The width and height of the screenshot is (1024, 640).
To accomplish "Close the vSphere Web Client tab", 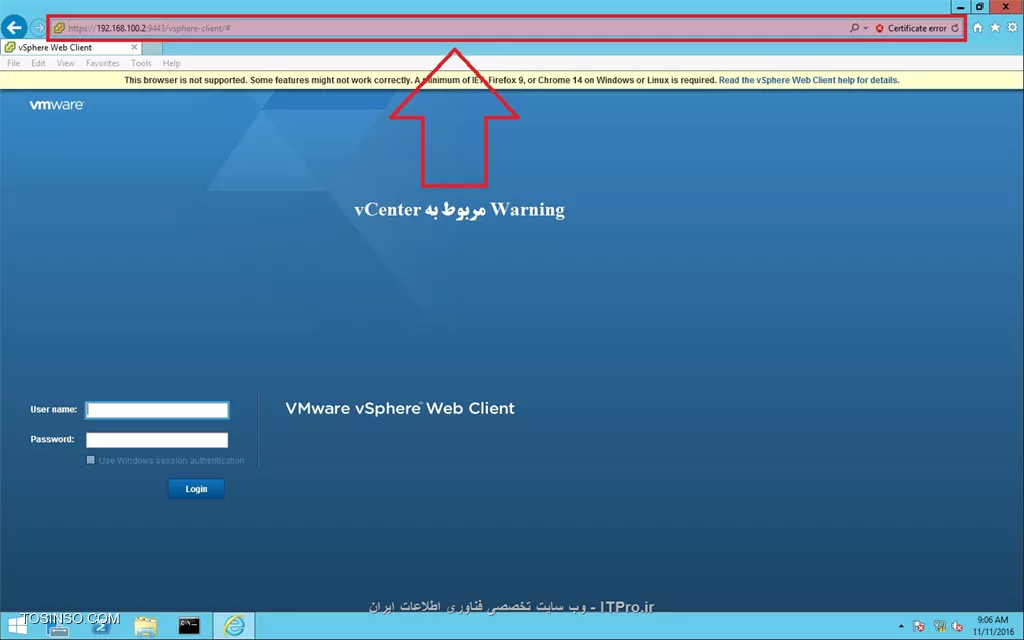I will pos(135,47).
